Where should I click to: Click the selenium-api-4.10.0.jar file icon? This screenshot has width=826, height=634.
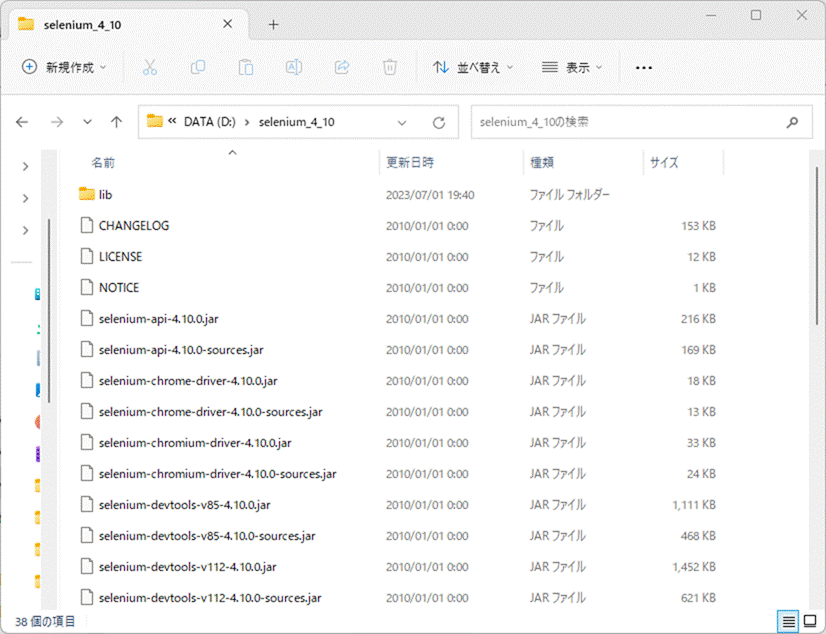coord(87,319)
